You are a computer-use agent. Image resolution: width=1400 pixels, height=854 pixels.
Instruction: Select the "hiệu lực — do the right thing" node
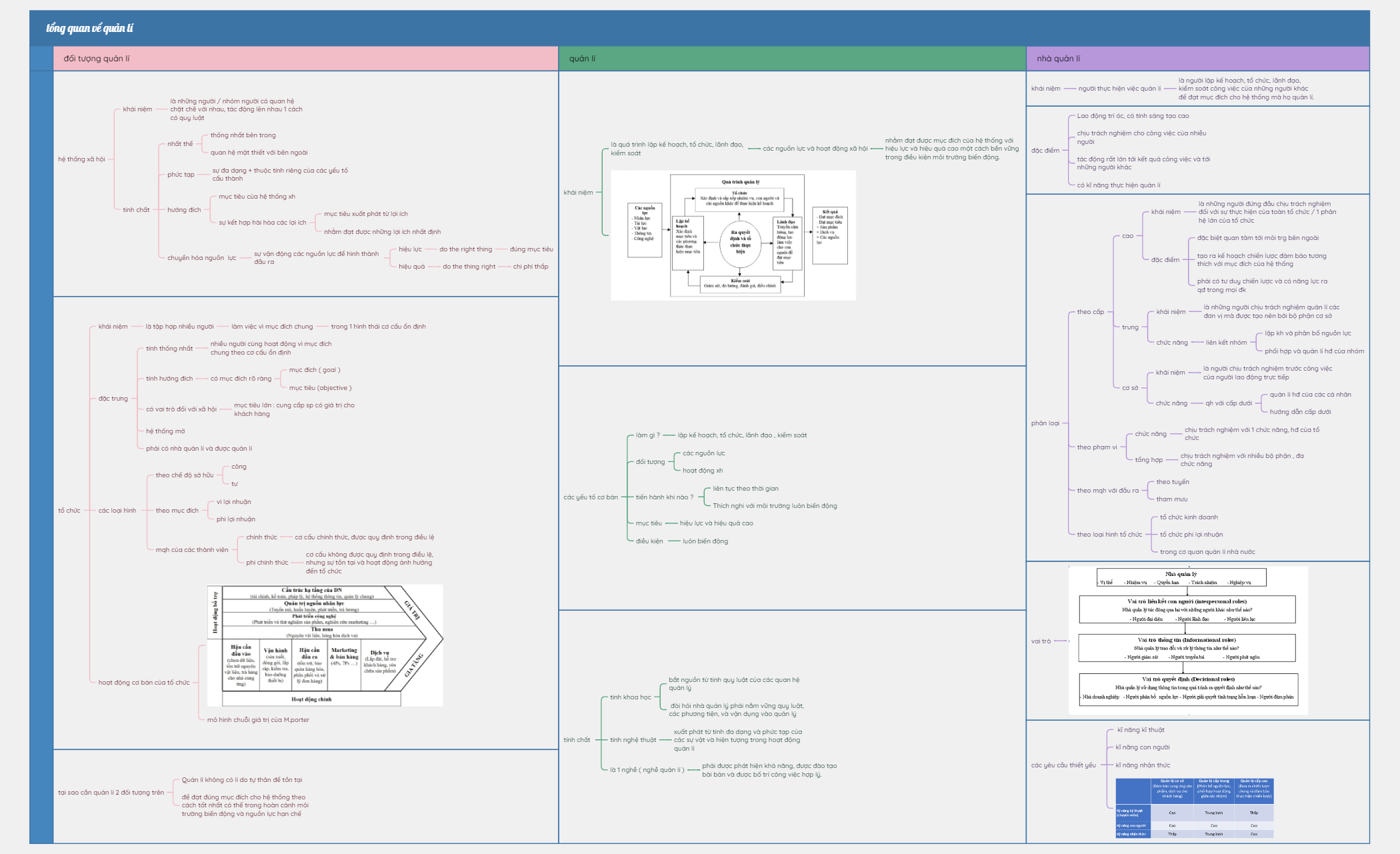pos(409,249)
